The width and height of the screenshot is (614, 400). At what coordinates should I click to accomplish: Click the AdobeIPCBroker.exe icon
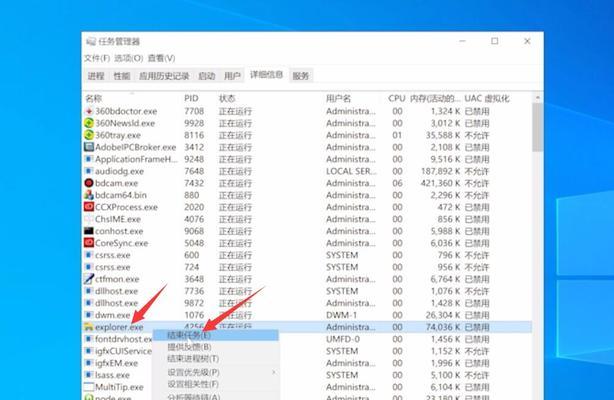pos(89,147)
